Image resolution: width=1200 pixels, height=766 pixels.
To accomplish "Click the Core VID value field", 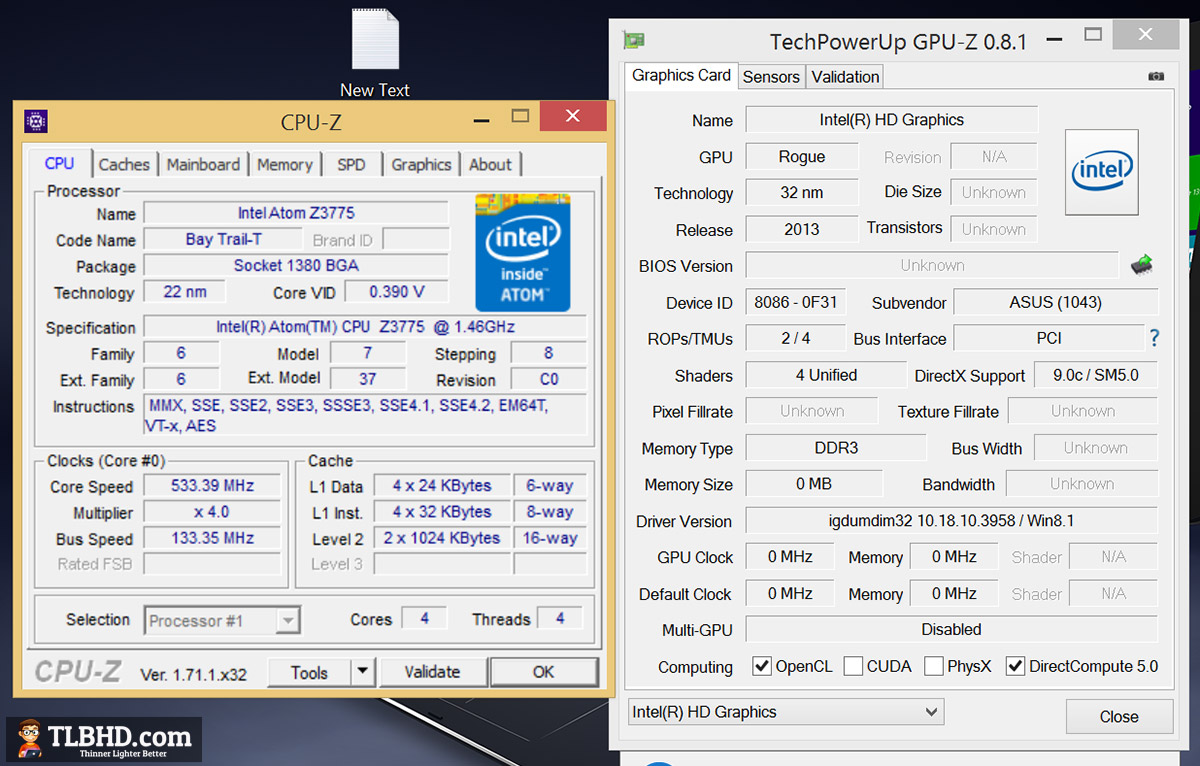I will click(x=397, y=292).
